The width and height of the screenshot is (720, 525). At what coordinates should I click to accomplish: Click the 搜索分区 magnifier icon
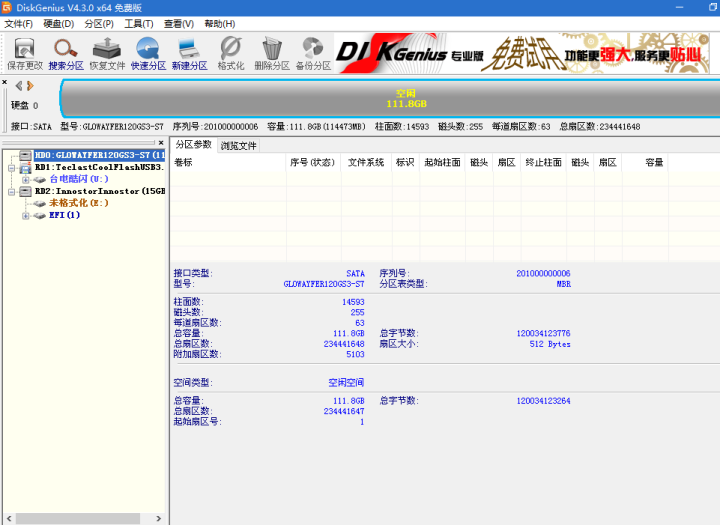[x=66, y=52]
